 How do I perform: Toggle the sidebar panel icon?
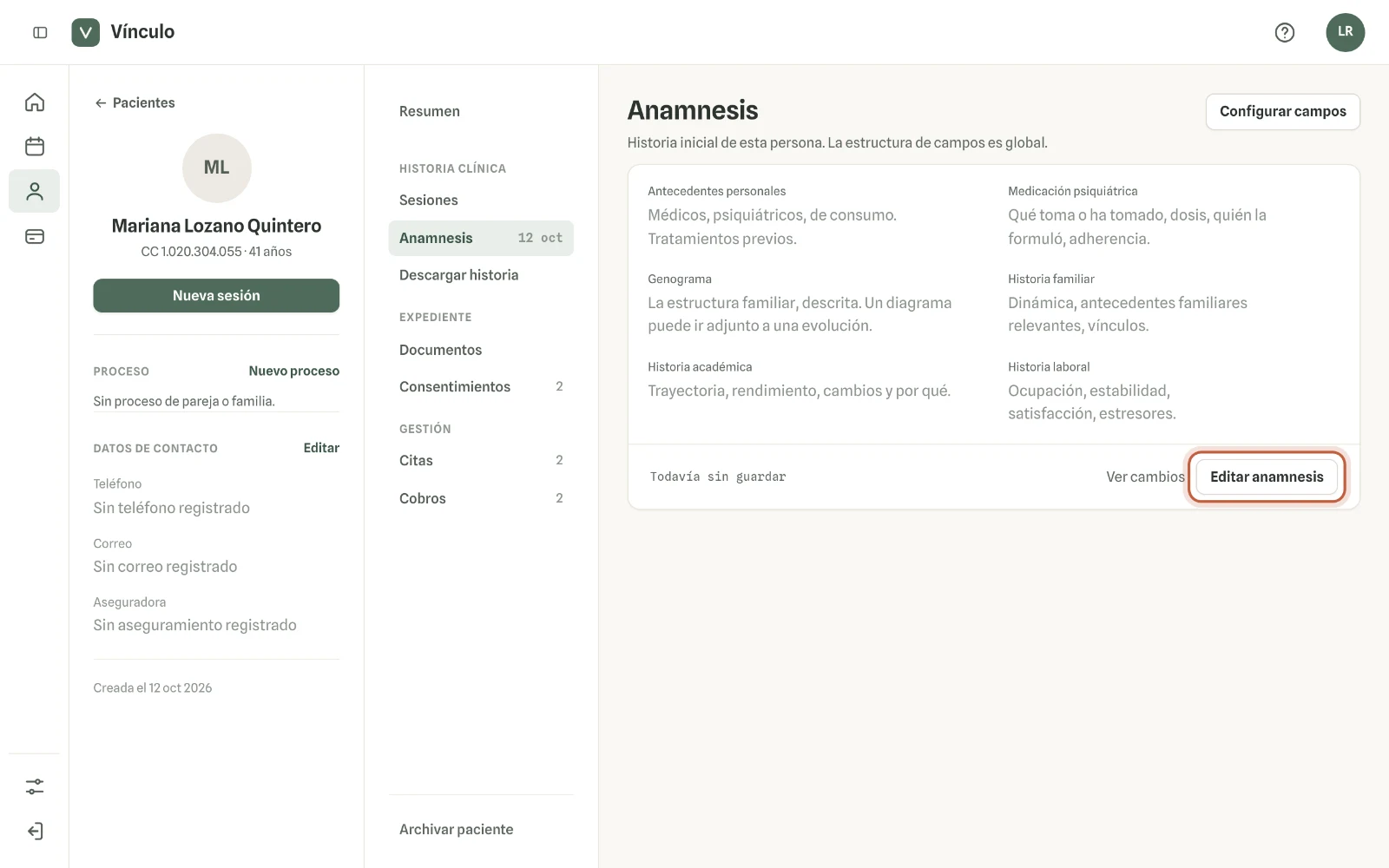(x=40, y=32)
